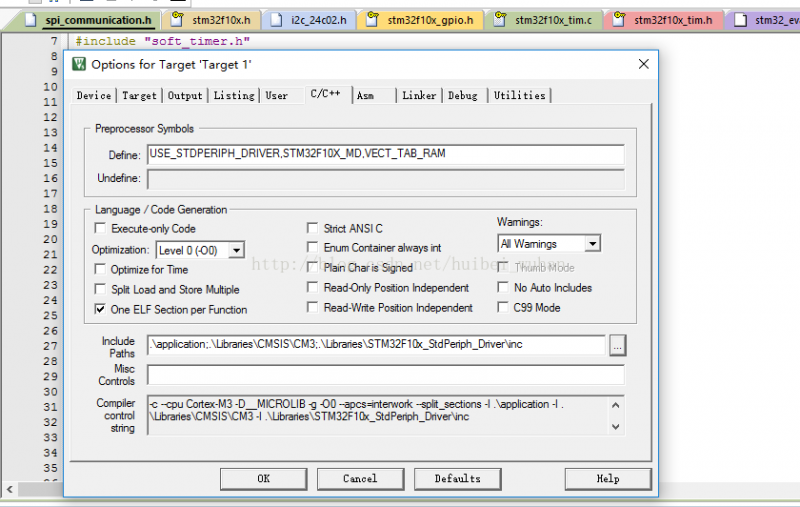The height and width of the screenshot is (507, 800).
Task: Click the Keil icon in dialog title bar
Action: click(79, 64)
